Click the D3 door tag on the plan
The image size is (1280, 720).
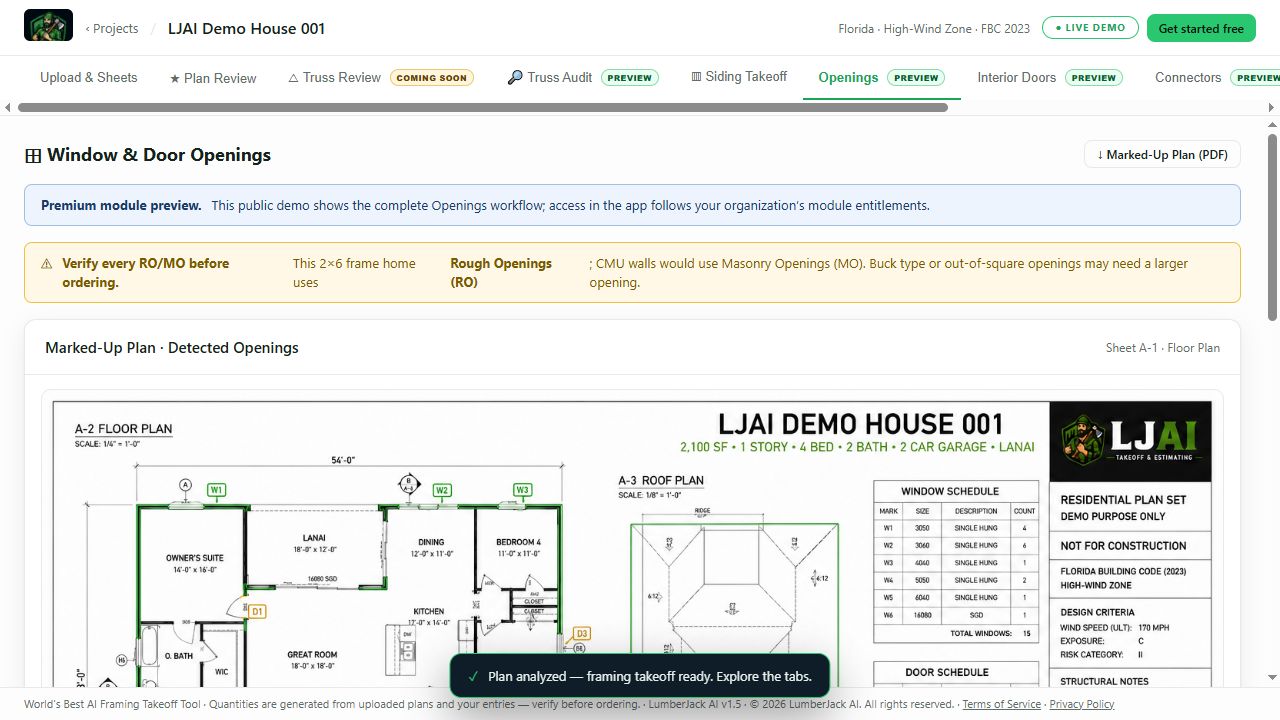(581, 633)
